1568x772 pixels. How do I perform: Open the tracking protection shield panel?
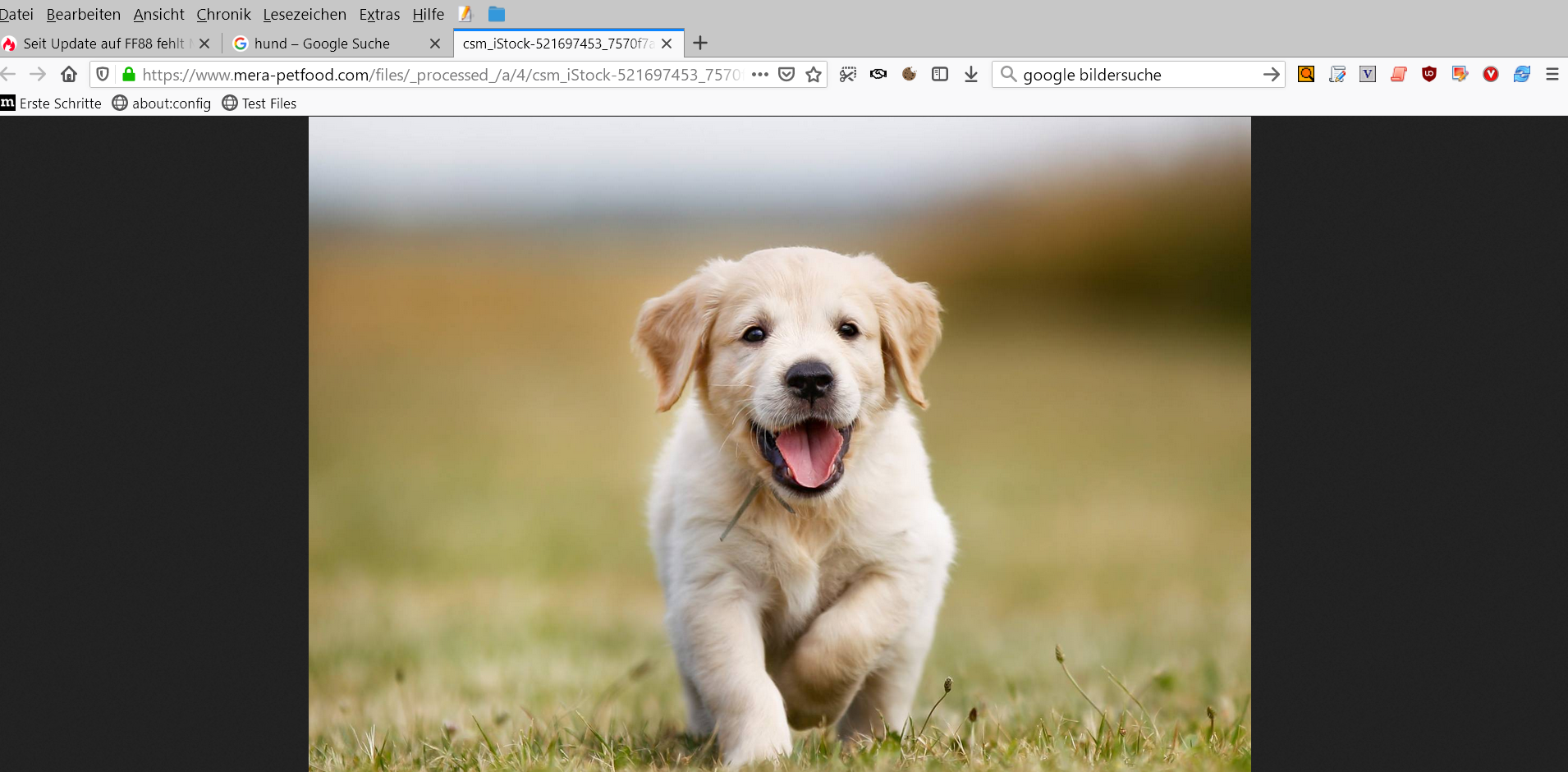pyautogui.click(x=103, y=75)
